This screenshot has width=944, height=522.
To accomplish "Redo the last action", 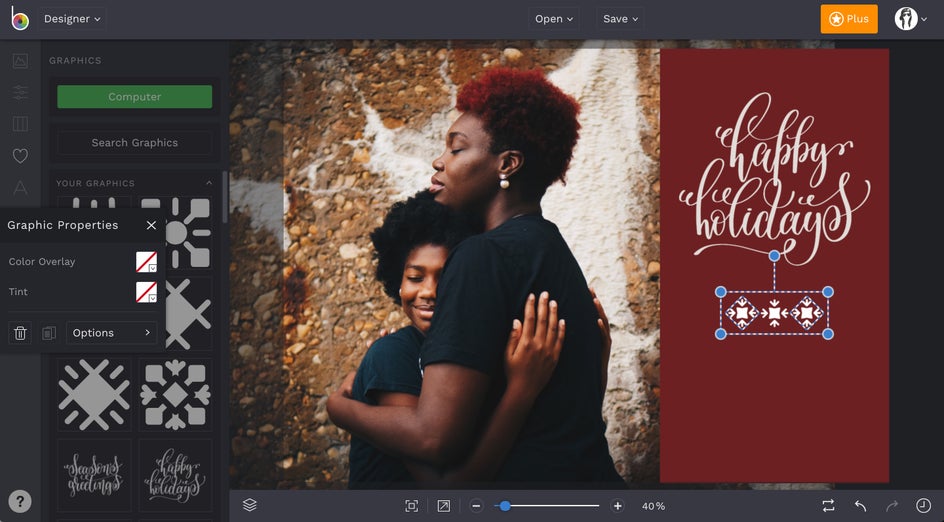I will 892,506.
